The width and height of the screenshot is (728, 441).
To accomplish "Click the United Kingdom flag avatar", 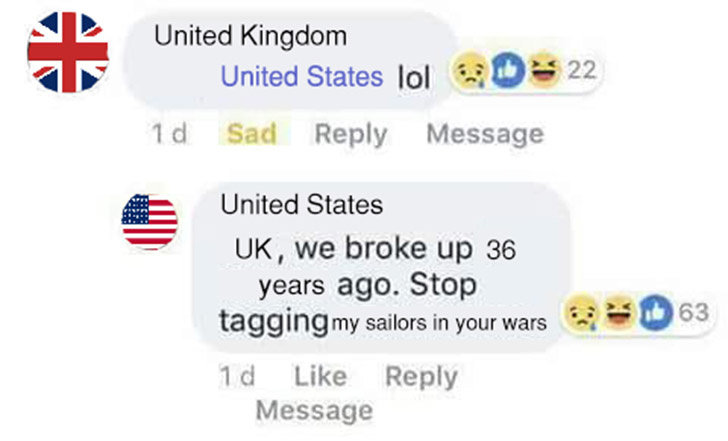I will pos(68,52).
